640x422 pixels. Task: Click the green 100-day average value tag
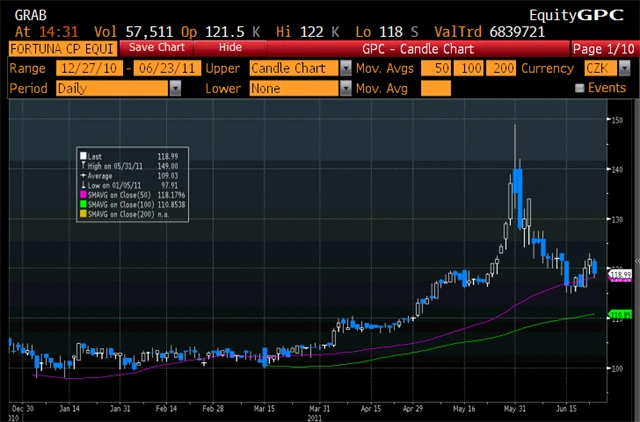click(620, 314)
